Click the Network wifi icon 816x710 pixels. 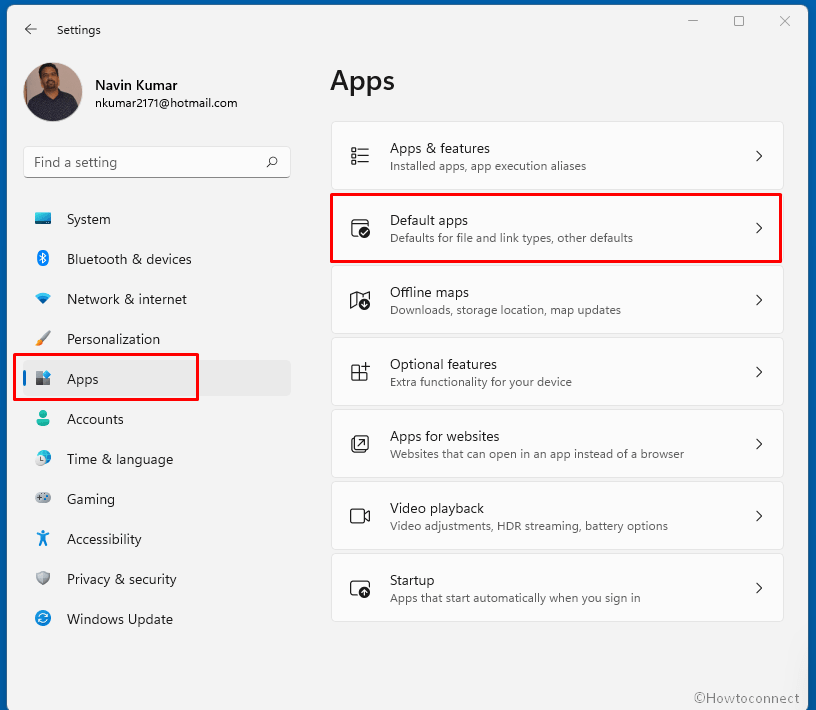pyautogui.click(x=43, y=298)
